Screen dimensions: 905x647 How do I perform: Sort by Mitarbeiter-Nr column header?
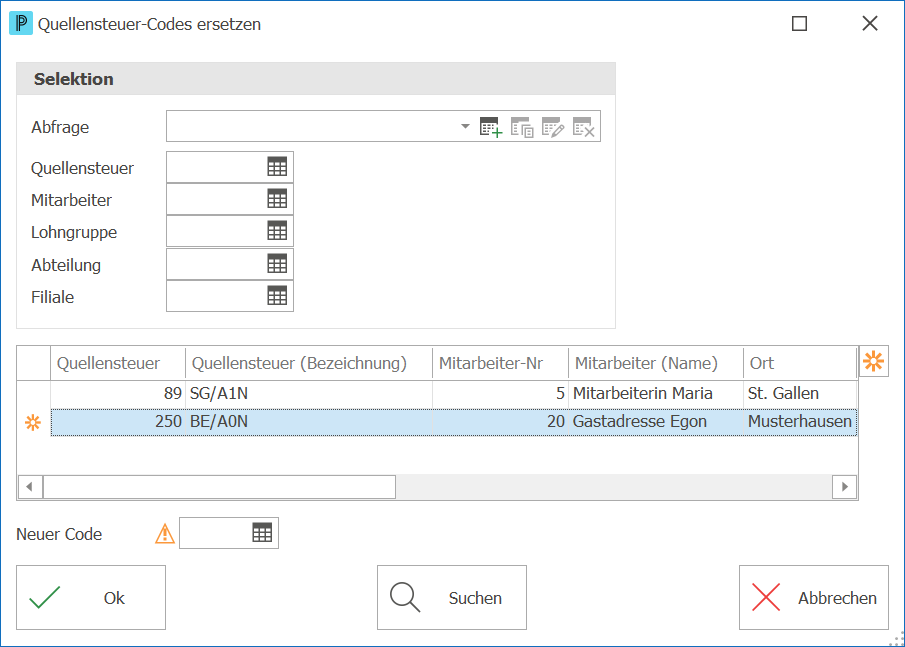(500, 363)
